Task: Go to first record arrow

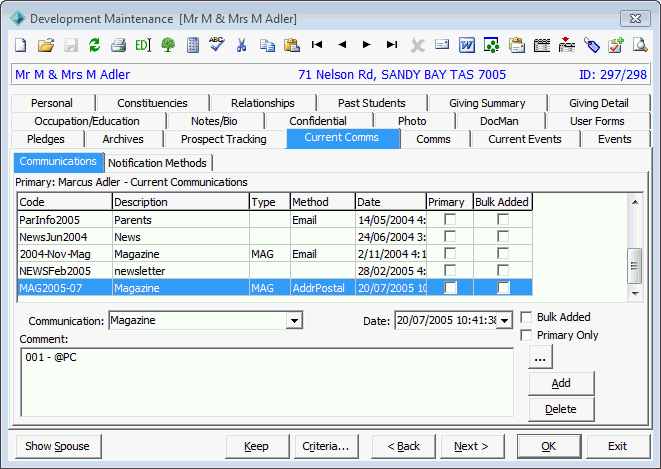Action: (317, 44)
